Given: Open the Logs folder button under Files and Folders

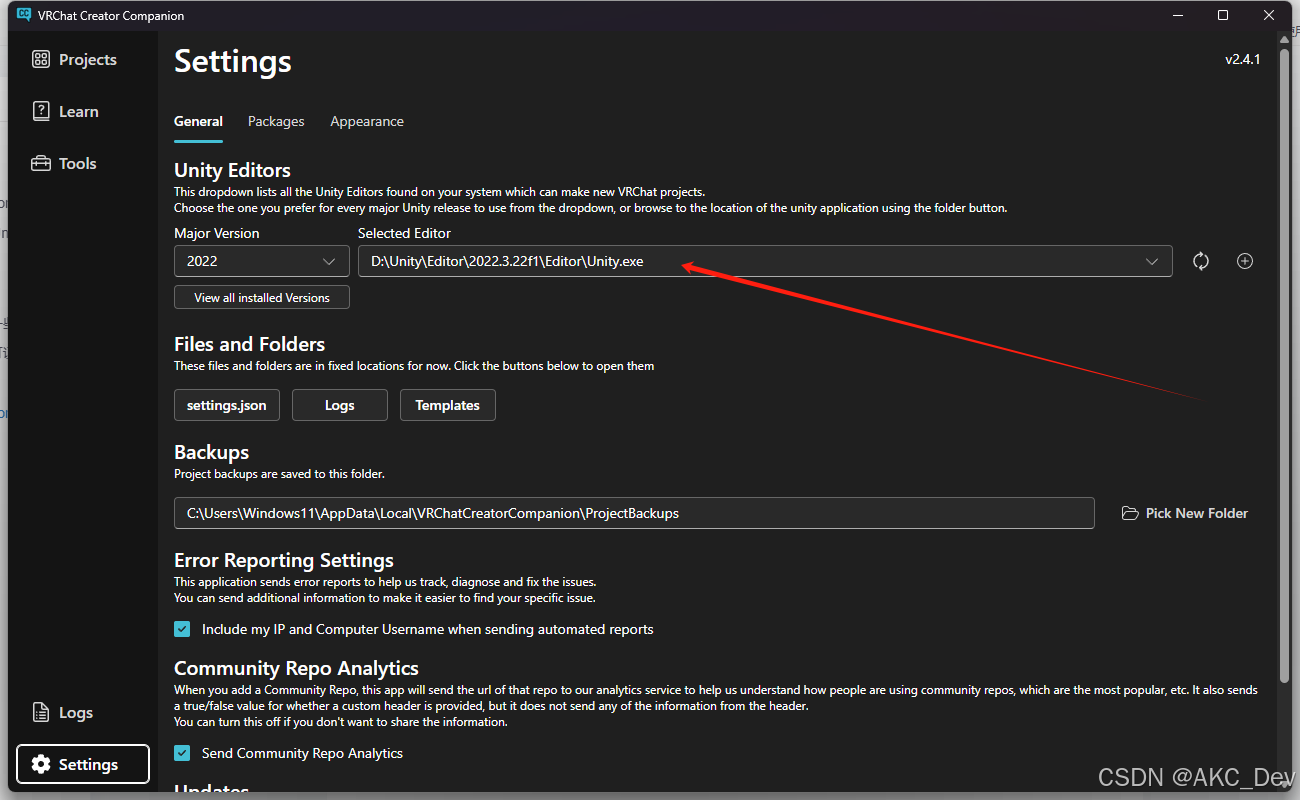Looking at the screenshot, I should coord(340,405).
